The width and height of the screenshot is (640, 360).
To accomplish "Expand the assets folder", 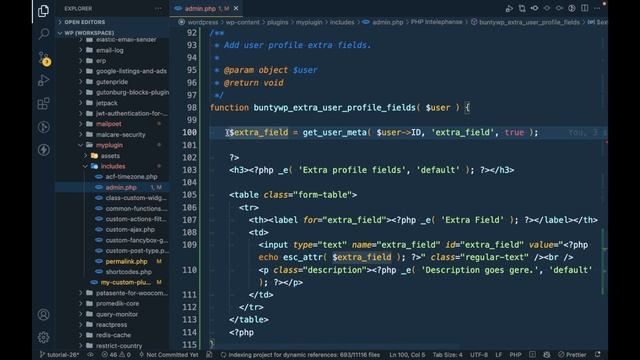I will click(x=110, y=156).
